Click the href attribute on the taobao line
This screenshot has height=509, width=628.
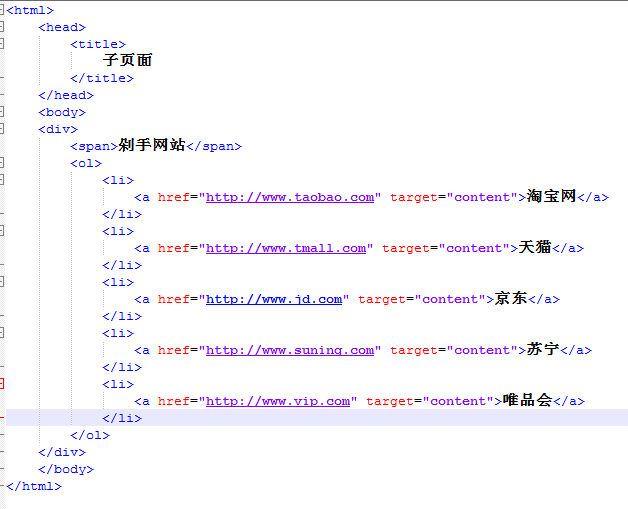pos(174,197)
